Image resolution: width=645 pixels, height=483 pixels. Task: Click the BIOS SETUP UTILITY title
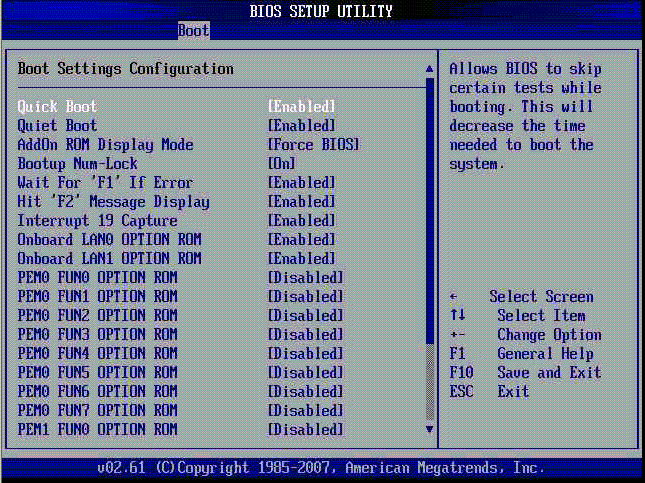pyautogui.click(x=321, y=11)
